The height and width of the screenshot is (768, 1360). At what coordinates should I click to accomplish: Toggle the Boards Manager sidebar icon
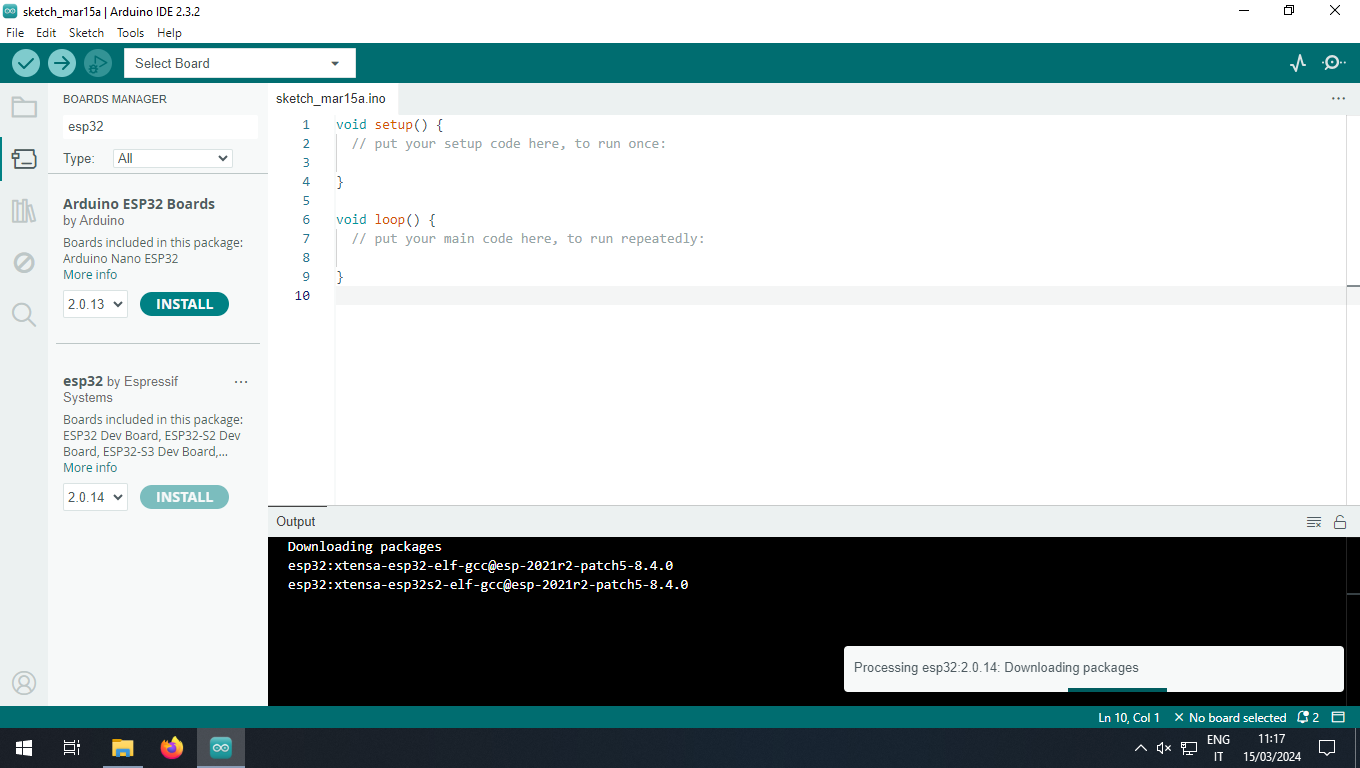tap(24, 159)
